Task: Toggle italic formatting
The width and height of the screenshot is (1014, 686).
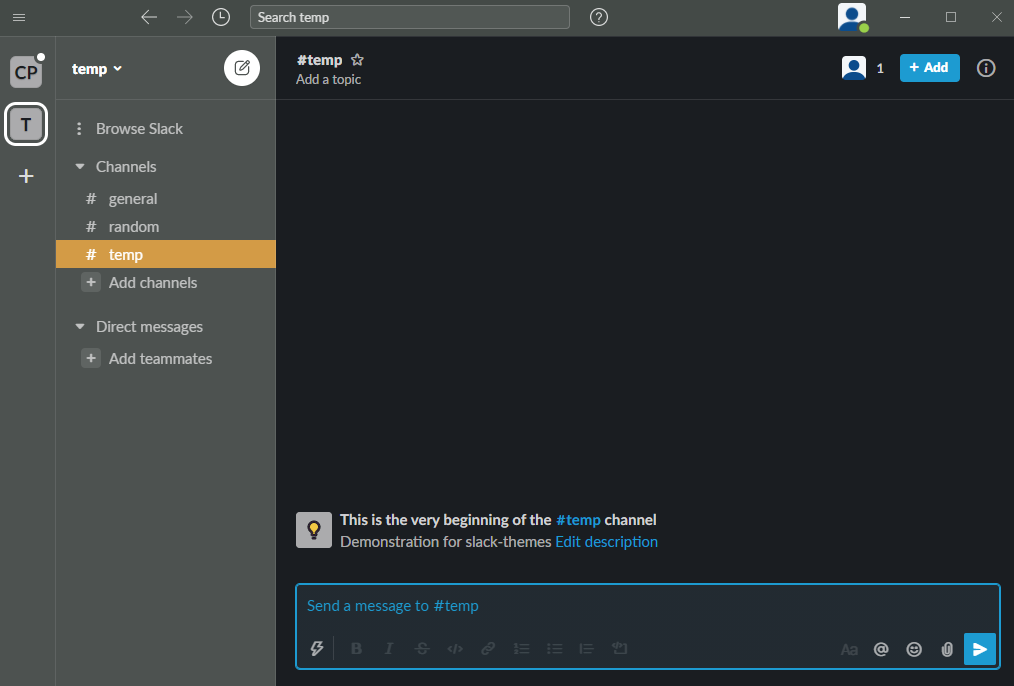Action: [389, 648]
